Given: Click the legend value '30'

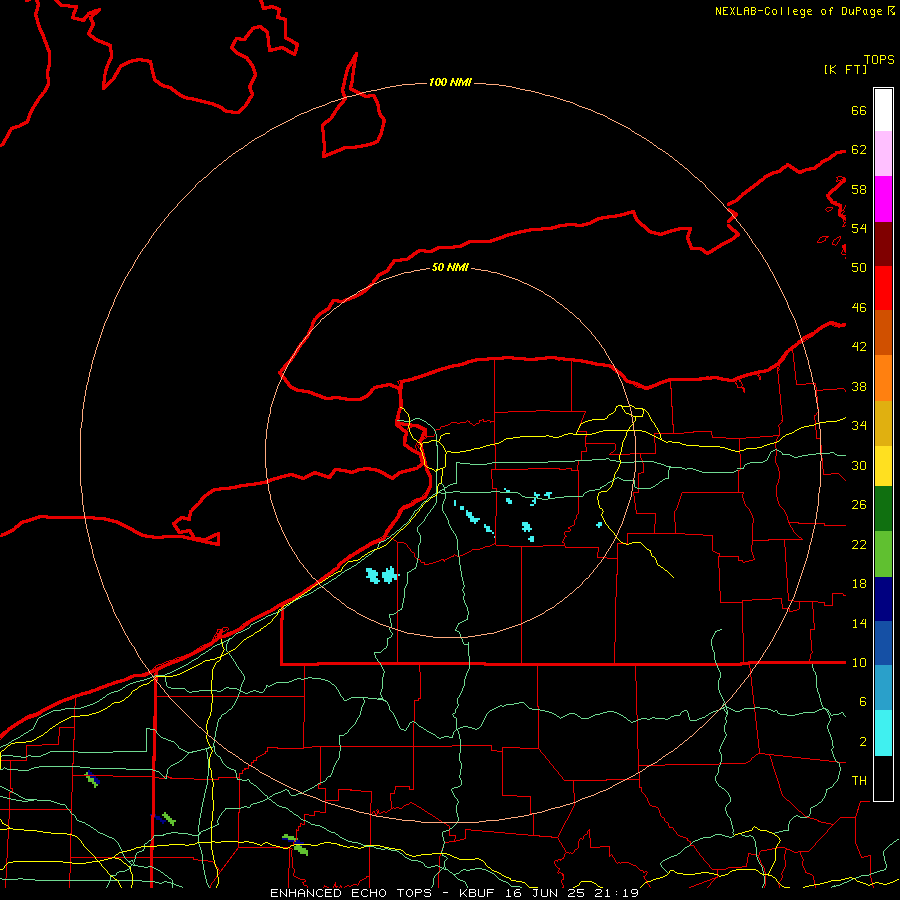Looking at the screenshot, I should click(x=859, y=465).
